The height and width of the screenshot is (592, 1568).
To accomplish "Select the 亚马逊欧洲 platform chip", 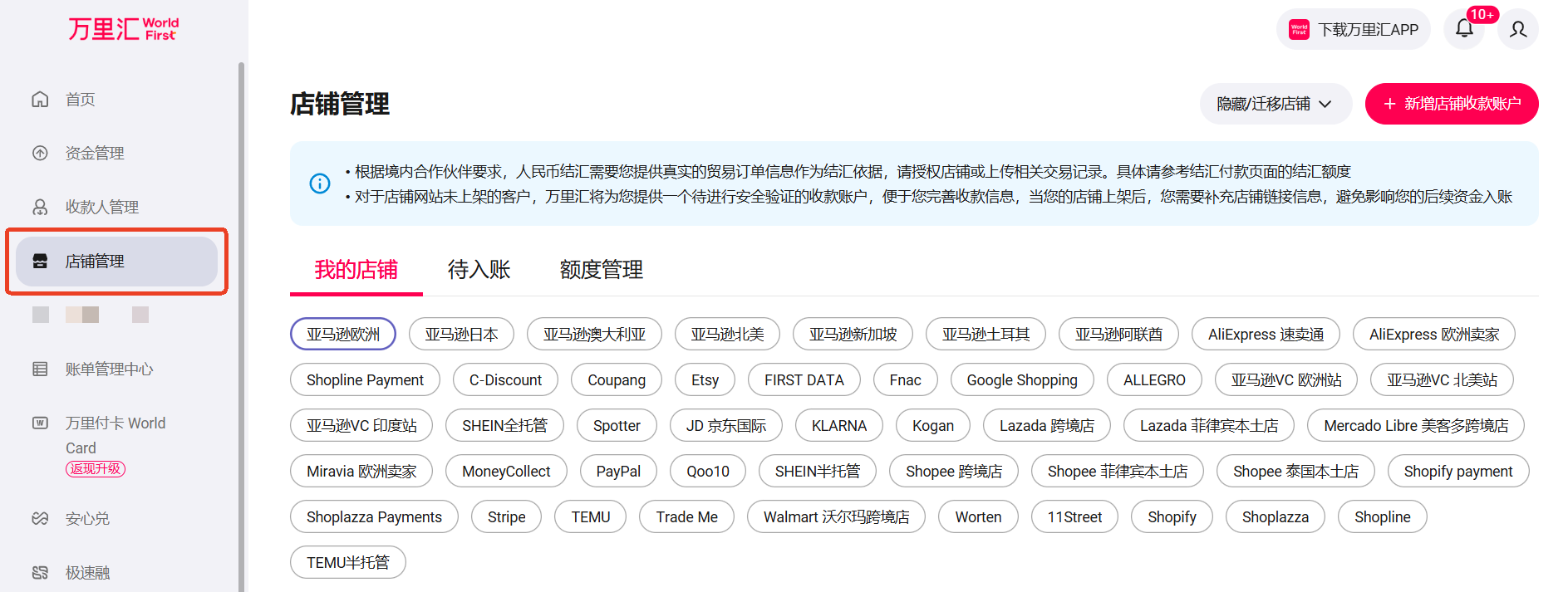I will coord(343,334).
